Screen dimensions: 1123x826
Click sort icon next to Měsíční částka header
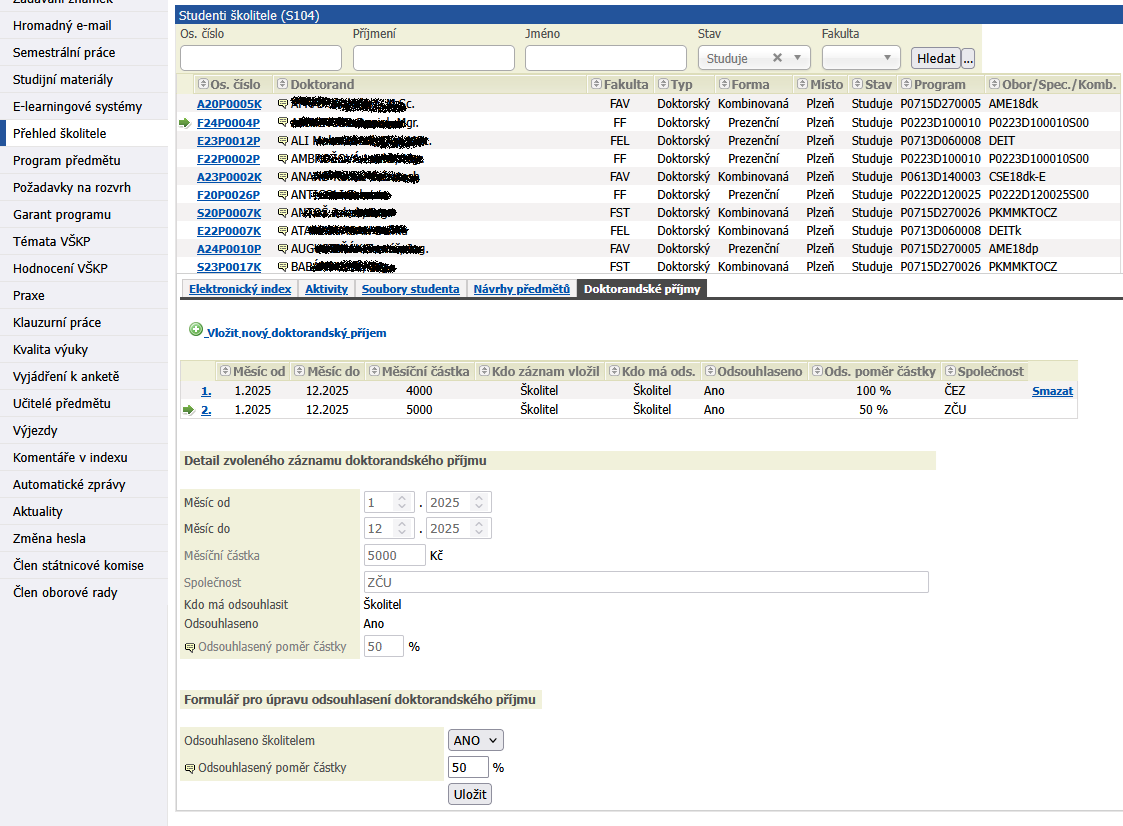click(x=374, y=372)
